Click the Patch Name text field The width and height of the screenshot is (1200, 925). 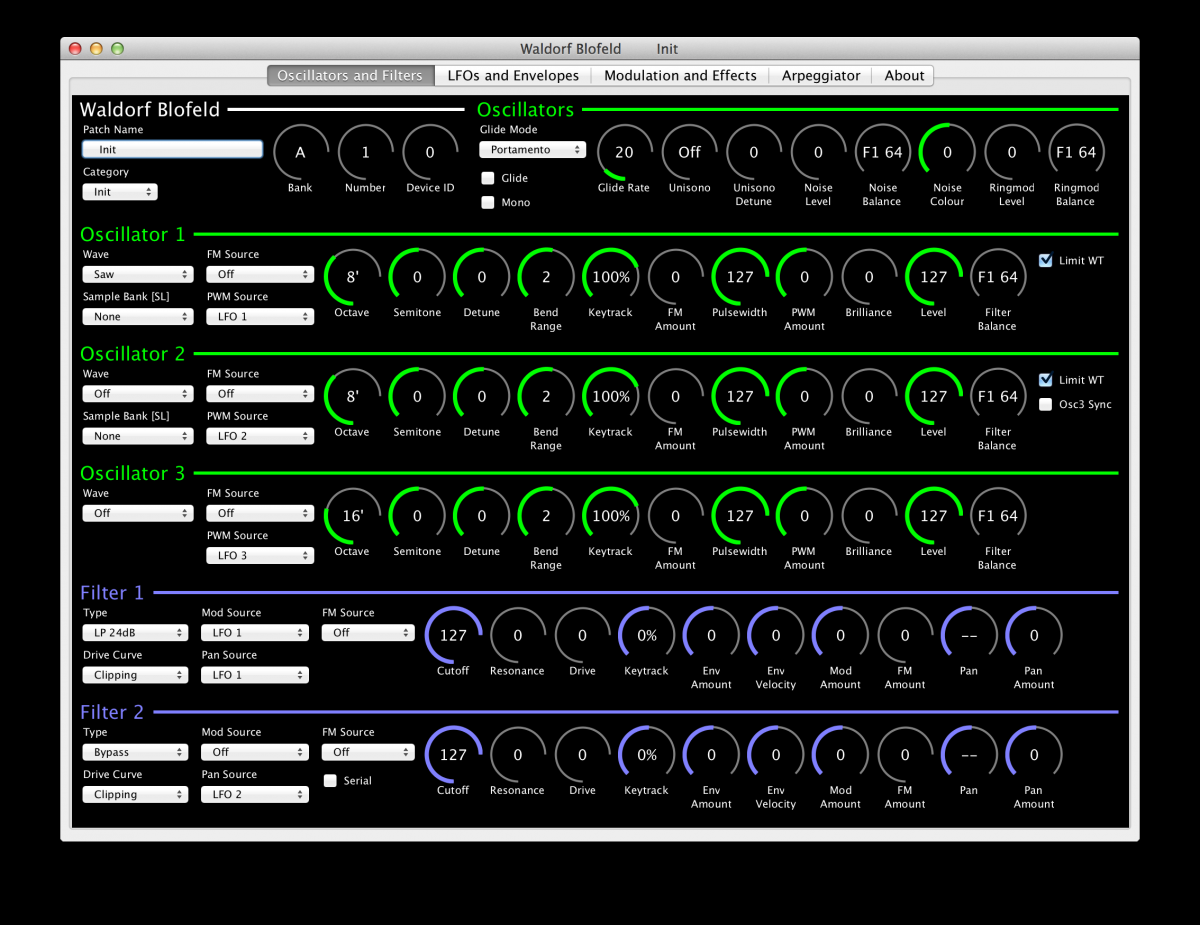(x=172, y=149)
